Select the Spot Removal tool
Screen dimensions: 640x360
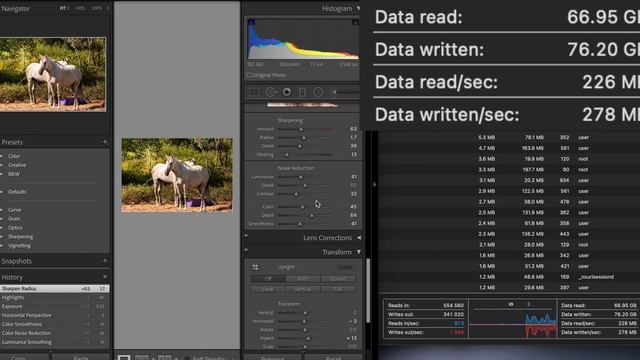[270, 92]
